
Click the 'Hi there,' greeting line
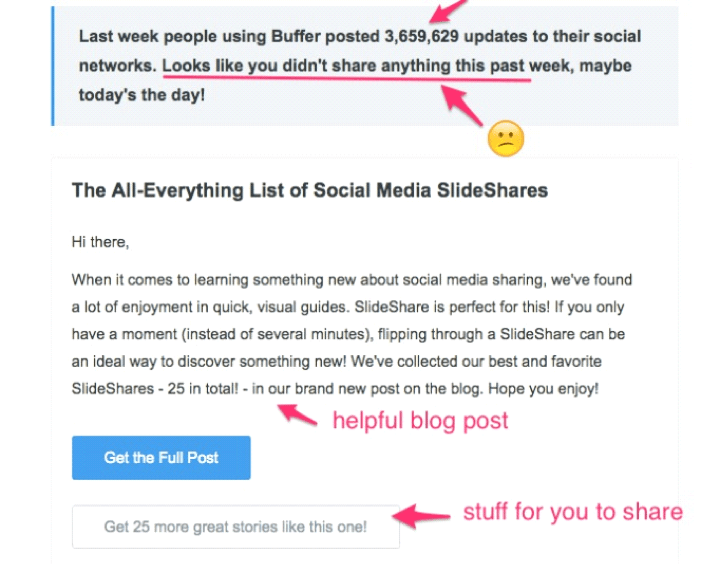[x=100, y=241]
